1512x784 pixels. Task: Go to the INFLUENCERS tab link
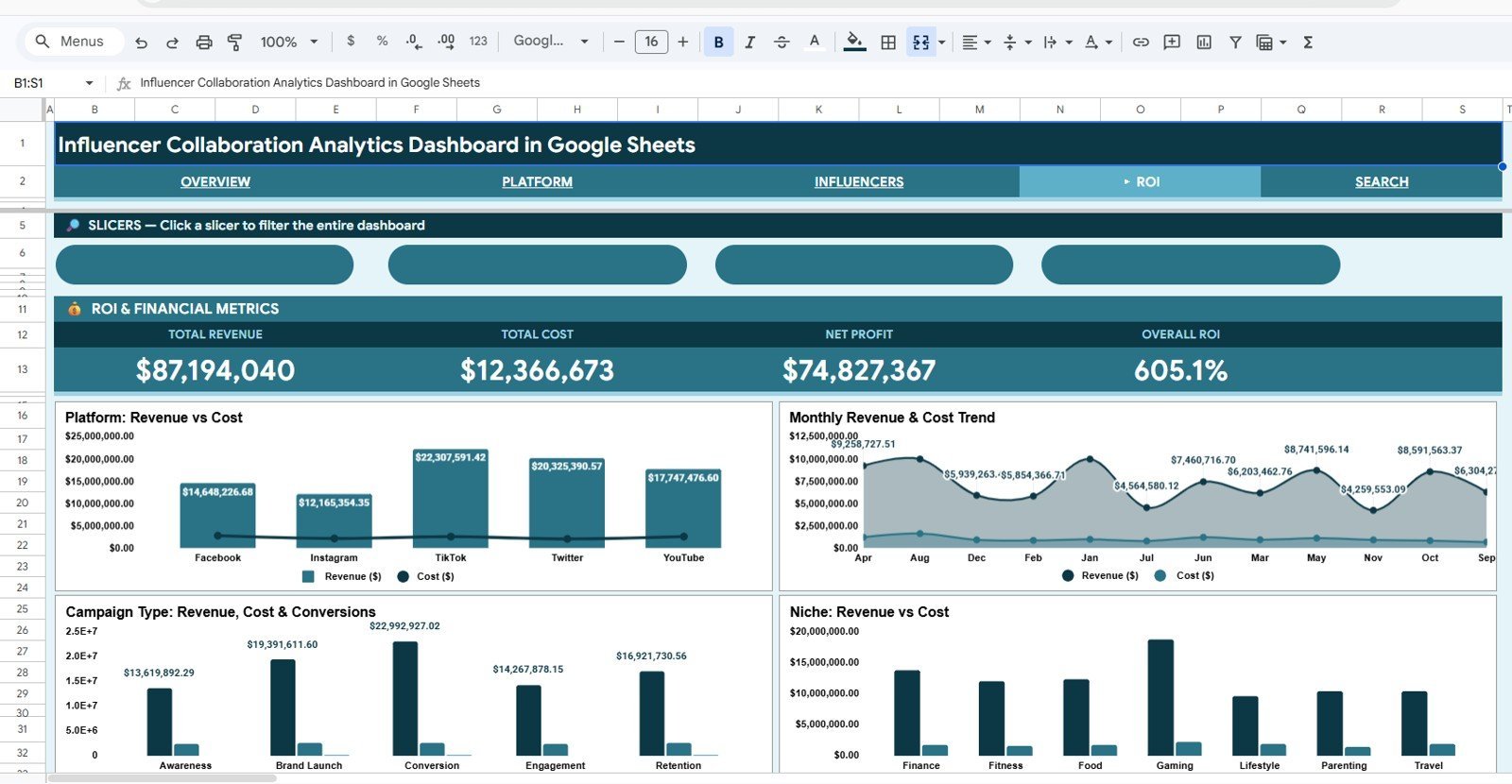[x=859, y=181]
